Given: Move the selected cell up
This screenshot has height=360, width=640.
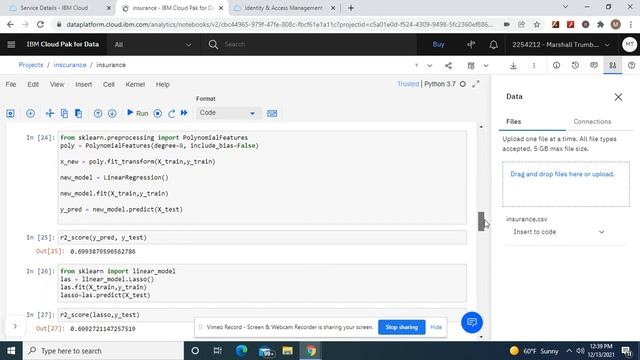Looking at the screenshot, I should click(x=98, y=113).
